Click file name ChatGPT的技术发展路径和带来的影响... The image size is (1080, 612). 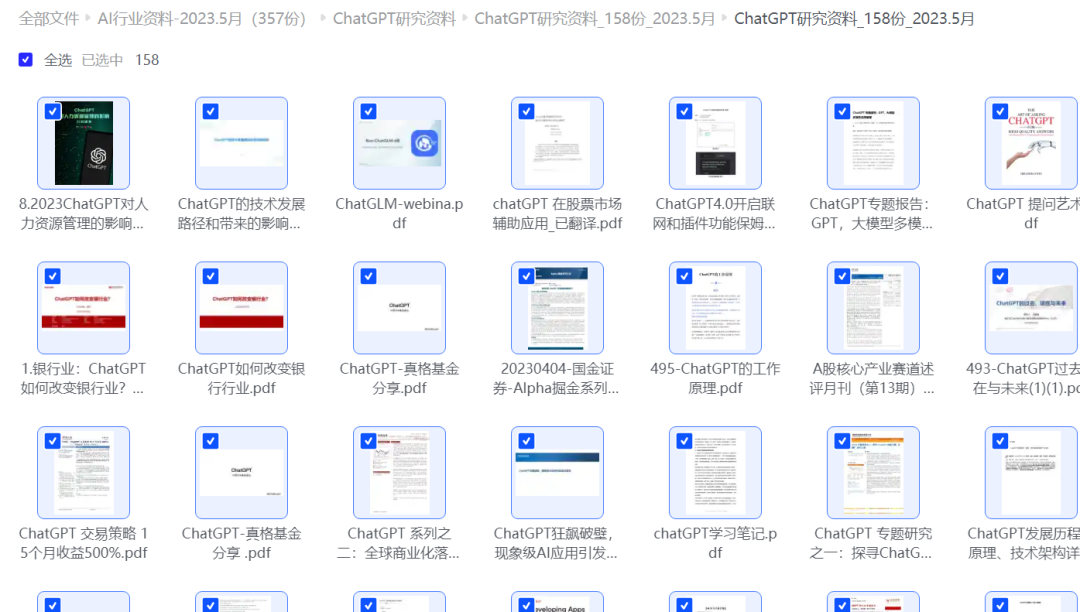click(x=241, y=213)
